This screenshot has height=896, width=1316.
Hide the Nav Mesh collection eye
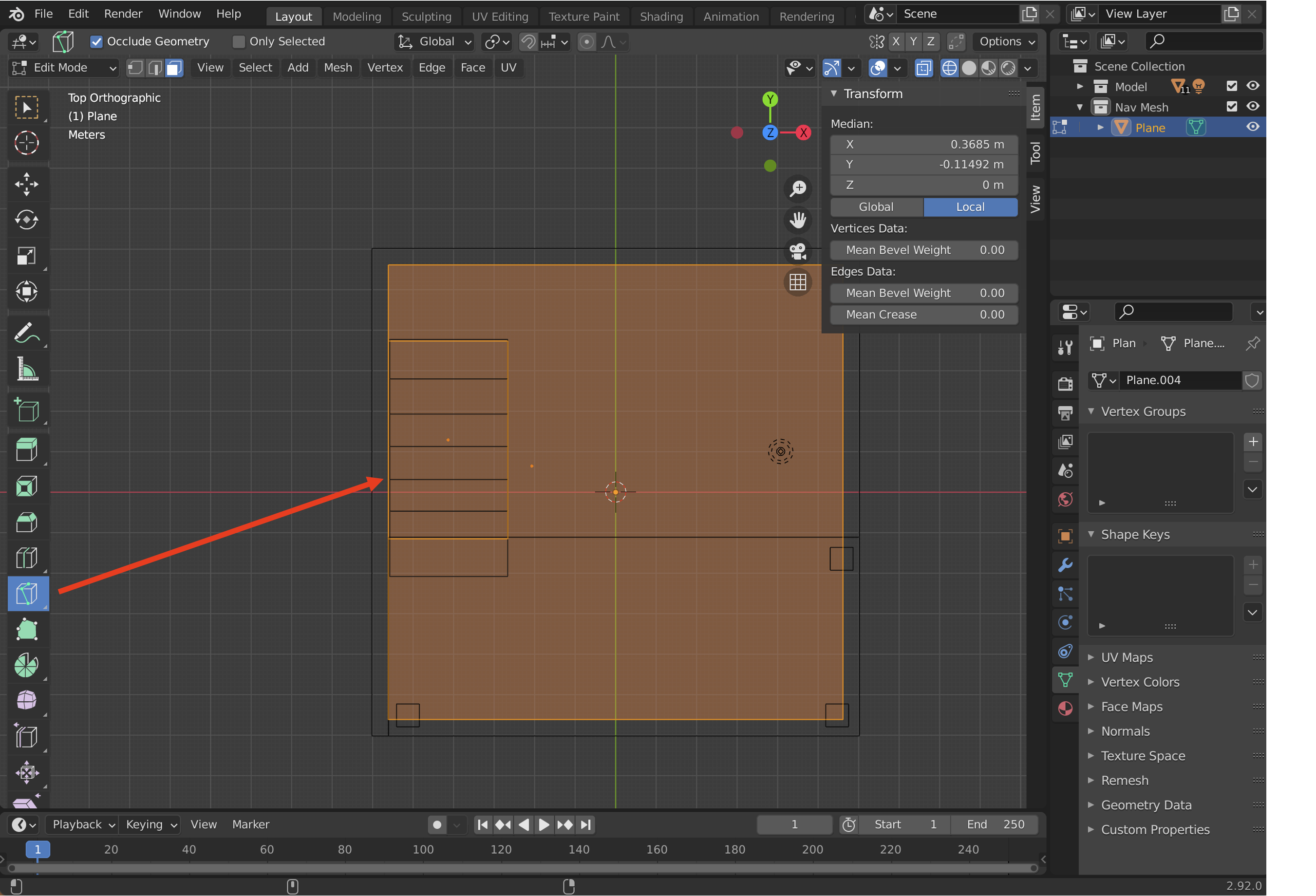point(1253,107)
